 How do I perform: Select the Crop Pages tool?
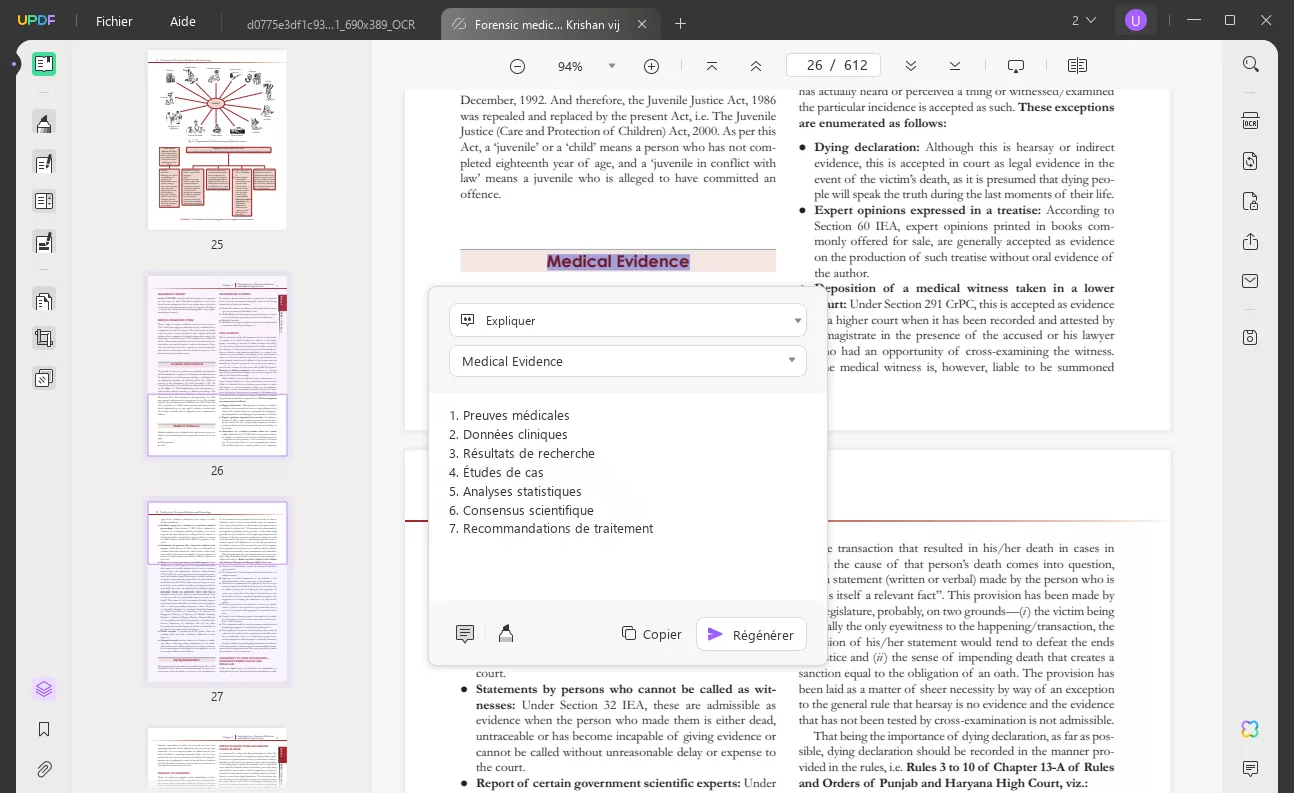[43, 338]
